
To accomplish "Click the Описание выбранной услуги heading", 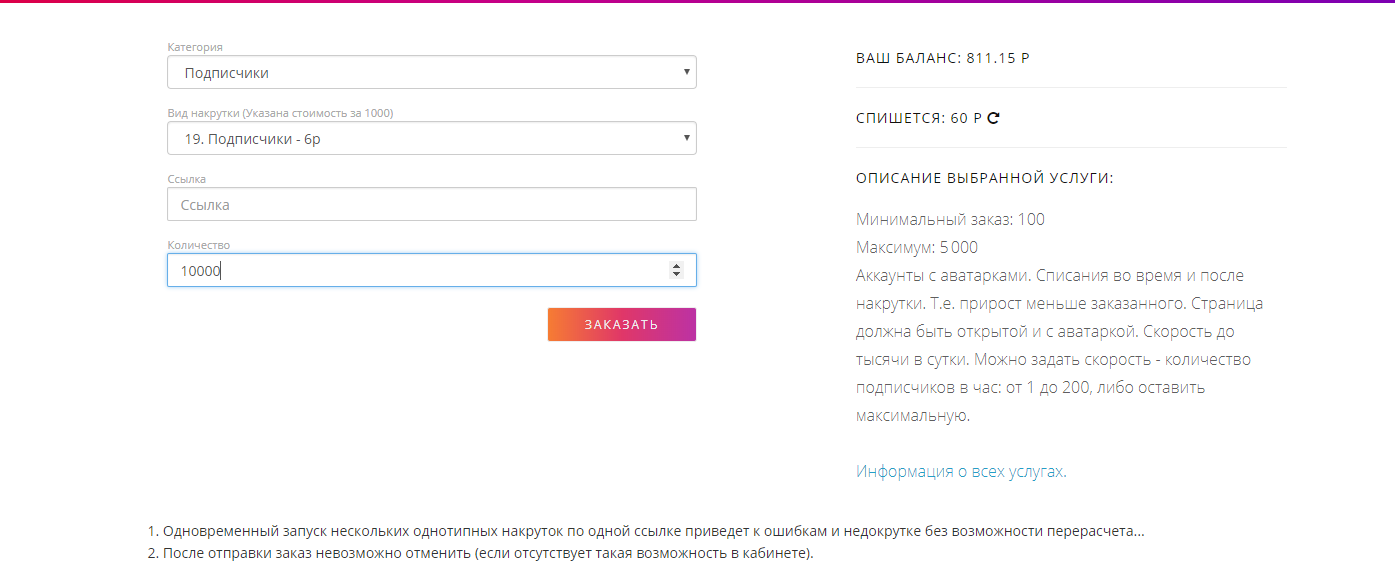I will [x=984, y=178].
